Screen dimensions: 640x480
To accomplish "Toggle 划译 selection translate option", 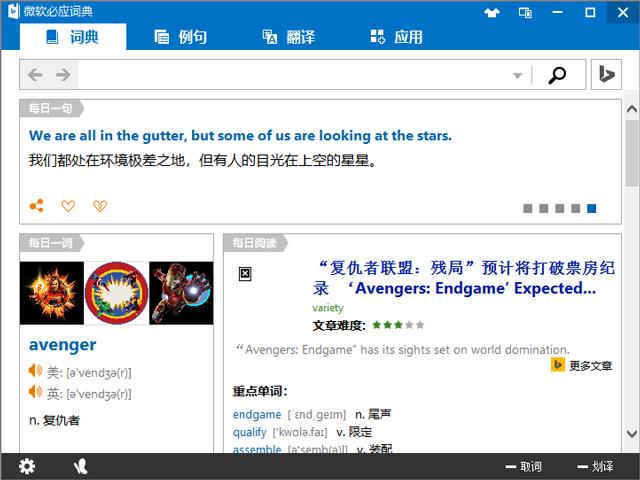I will [596, 467].
